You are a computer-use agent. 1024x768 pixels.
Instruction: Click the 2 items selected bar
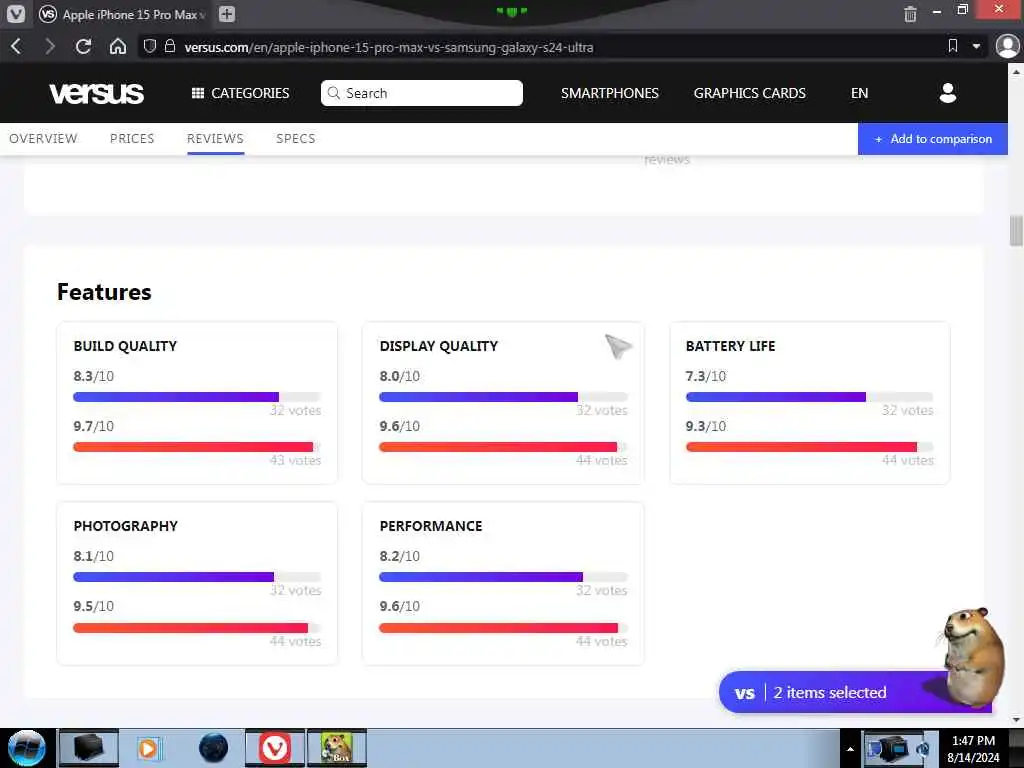(x=854, y=693)
